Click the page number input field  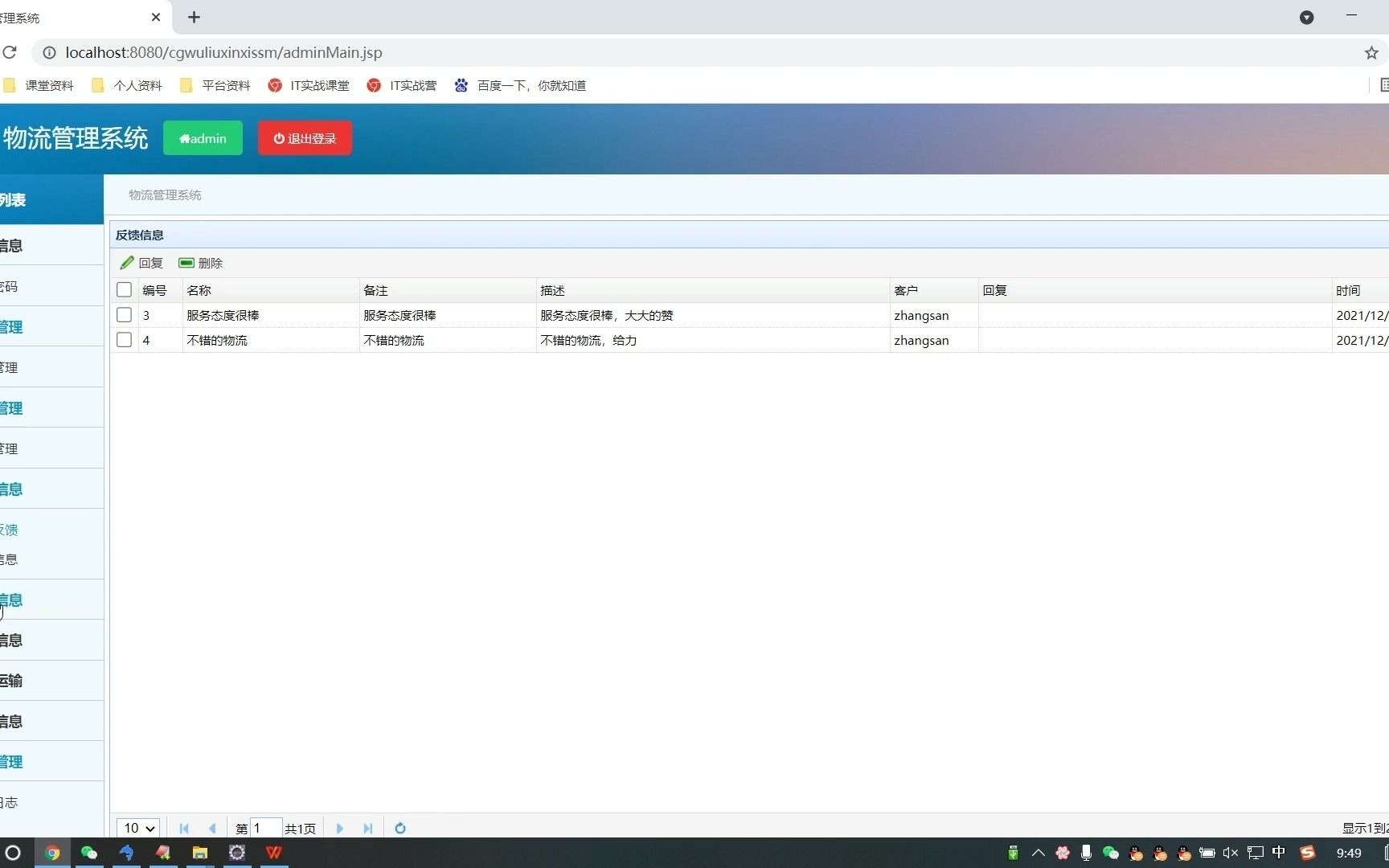click(266, 828)
